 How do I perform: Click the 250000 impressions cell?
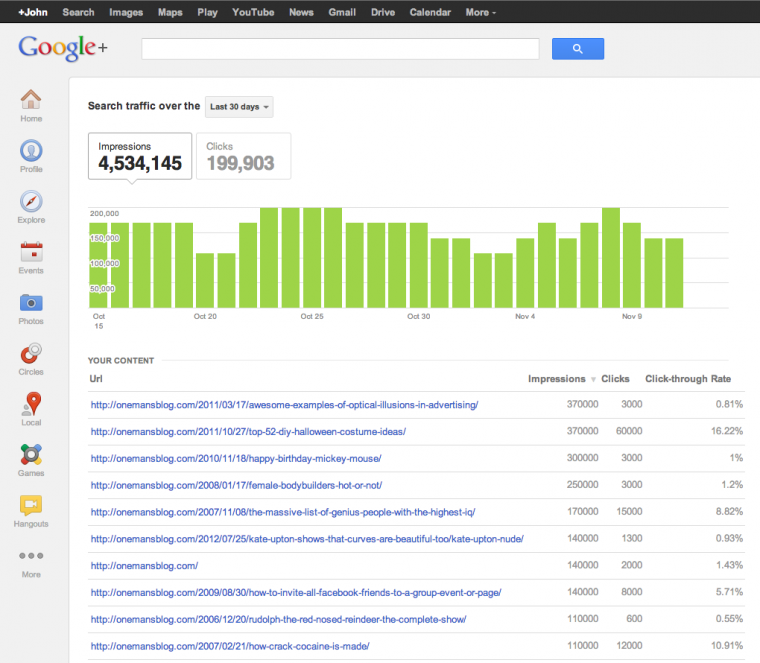(x=583, y=484)
